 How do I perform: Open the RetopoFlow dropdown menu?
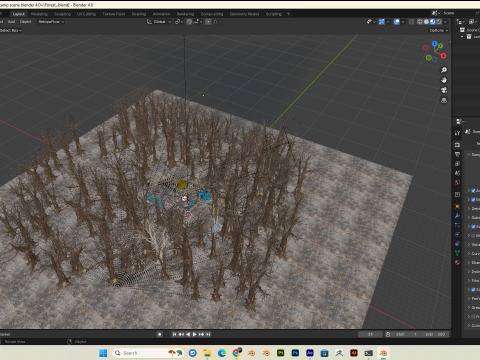point(51,22)
